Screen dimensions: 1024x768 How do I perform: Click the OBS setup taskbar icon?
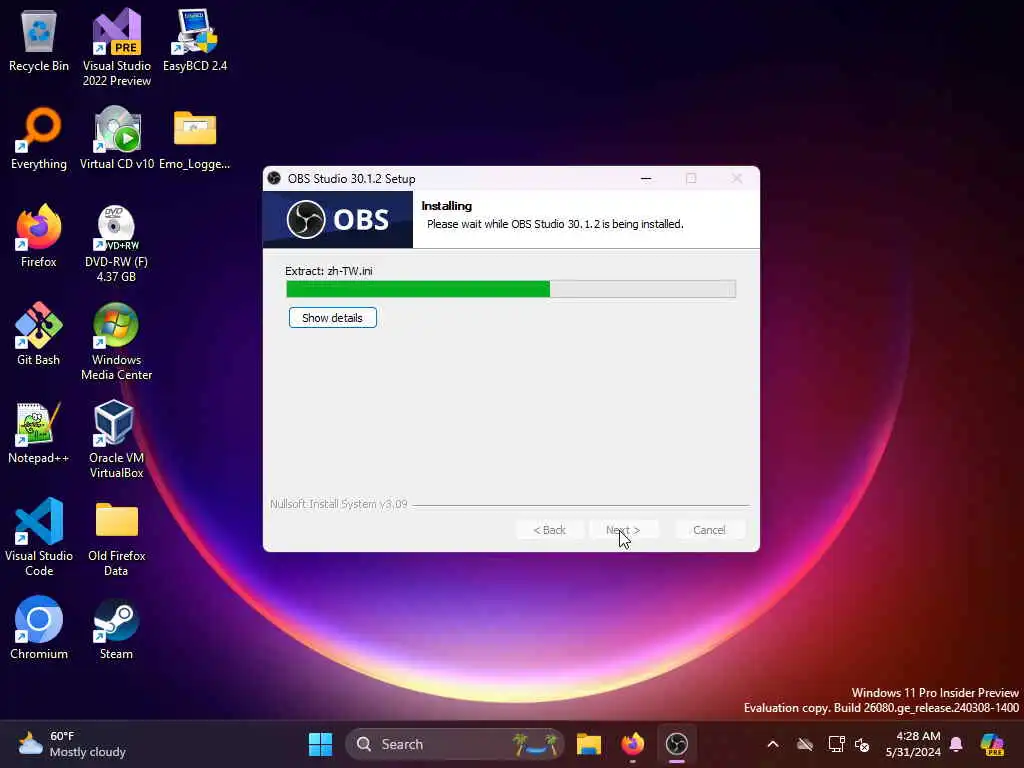pos(677,744)
